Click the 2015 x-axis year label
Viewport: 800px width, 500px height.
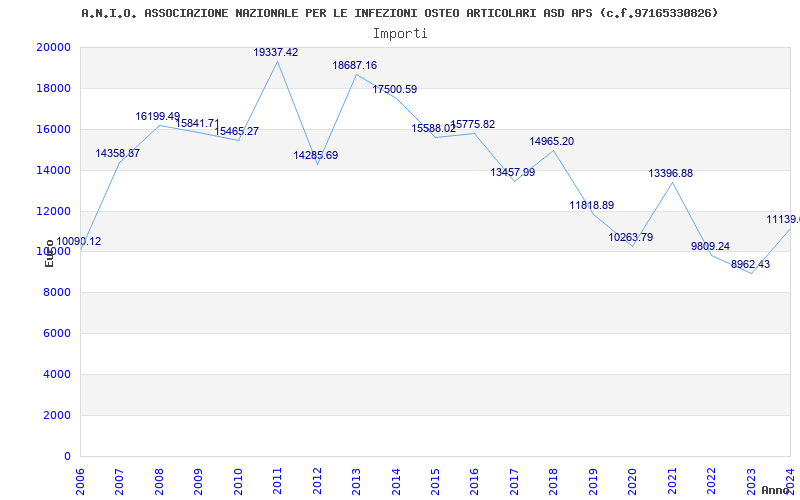pos(435,481)
